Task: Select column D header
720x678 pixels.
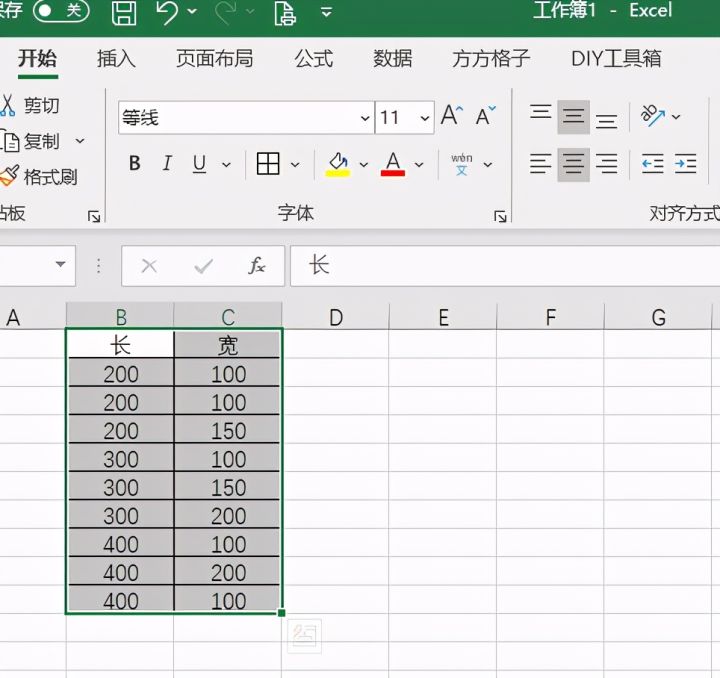Action: point(336,317)
